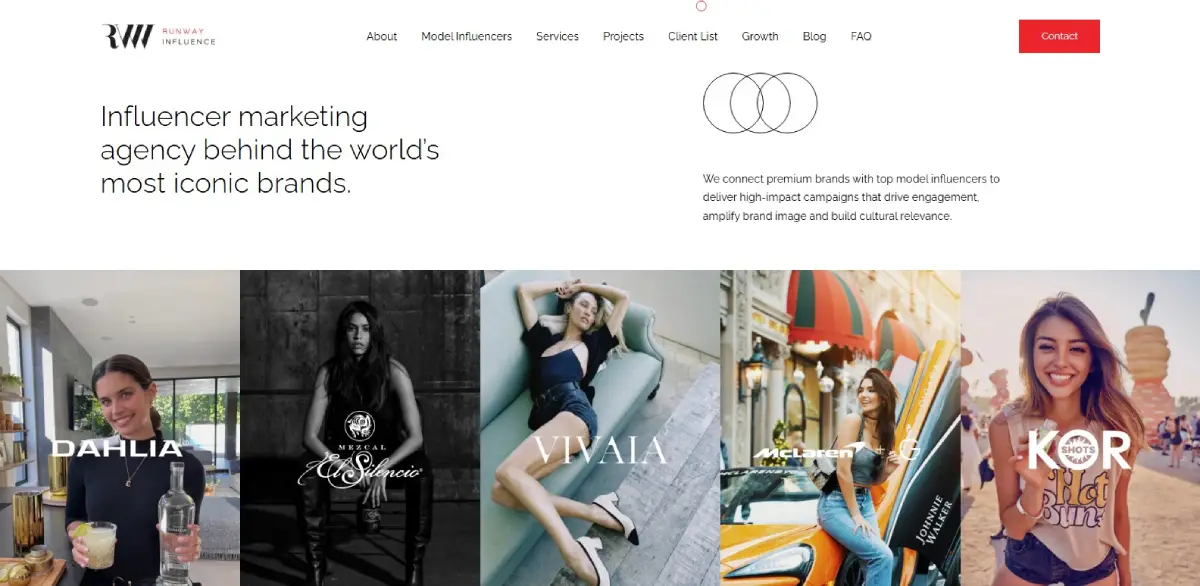
Task: Open the woman on sofa campaign photo
Action: coord(600,428)
